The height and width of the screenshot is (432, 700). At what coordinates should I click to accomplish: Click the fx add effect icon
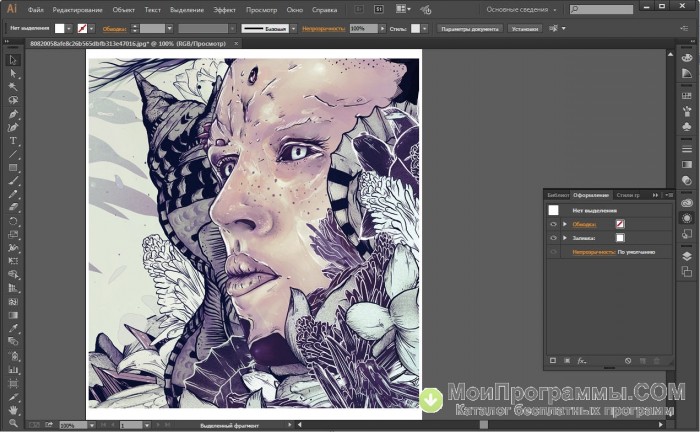tap(582, 361)
